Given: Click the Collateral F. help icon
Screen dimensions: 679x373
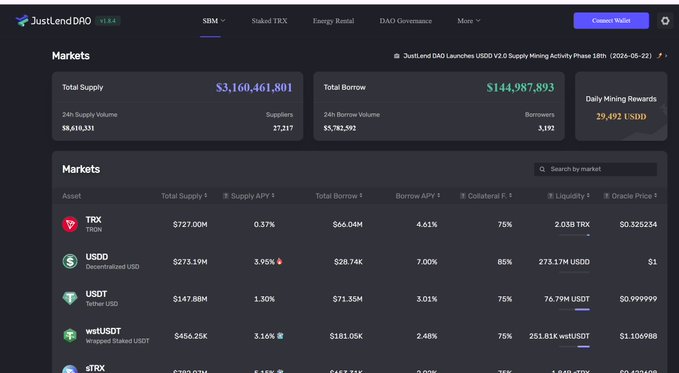Looking at the screenshot, I should (463, 196).
